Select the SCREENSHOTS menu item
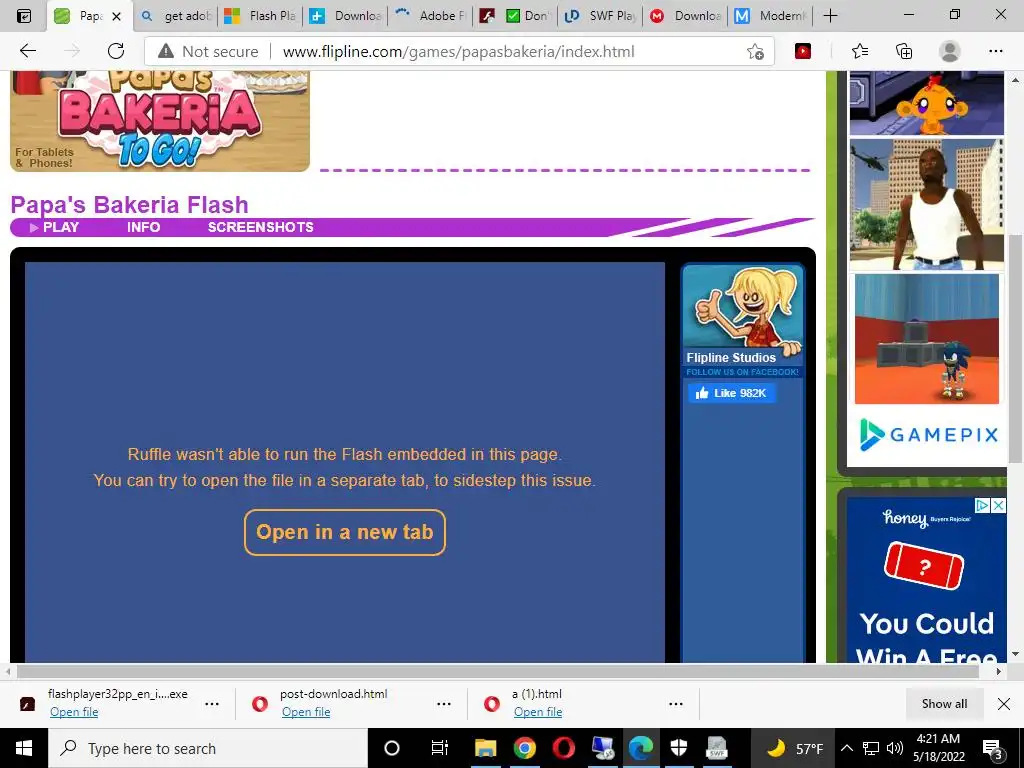The image size is (1024, 768). tap(261, 227)
